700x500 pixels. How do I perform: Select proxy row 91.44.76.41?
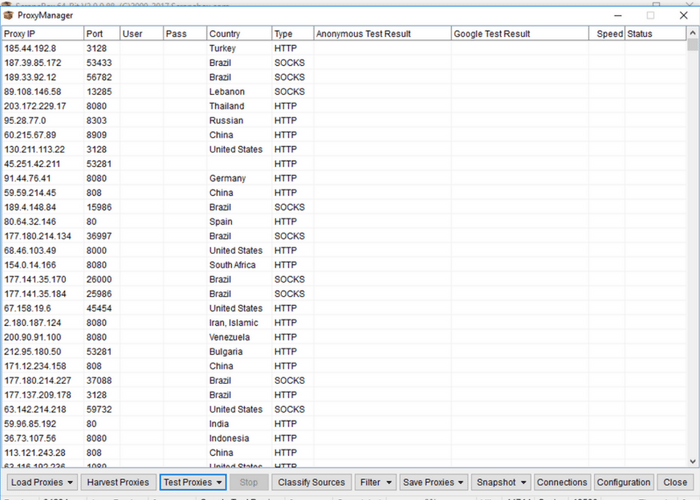coord(344,178)
